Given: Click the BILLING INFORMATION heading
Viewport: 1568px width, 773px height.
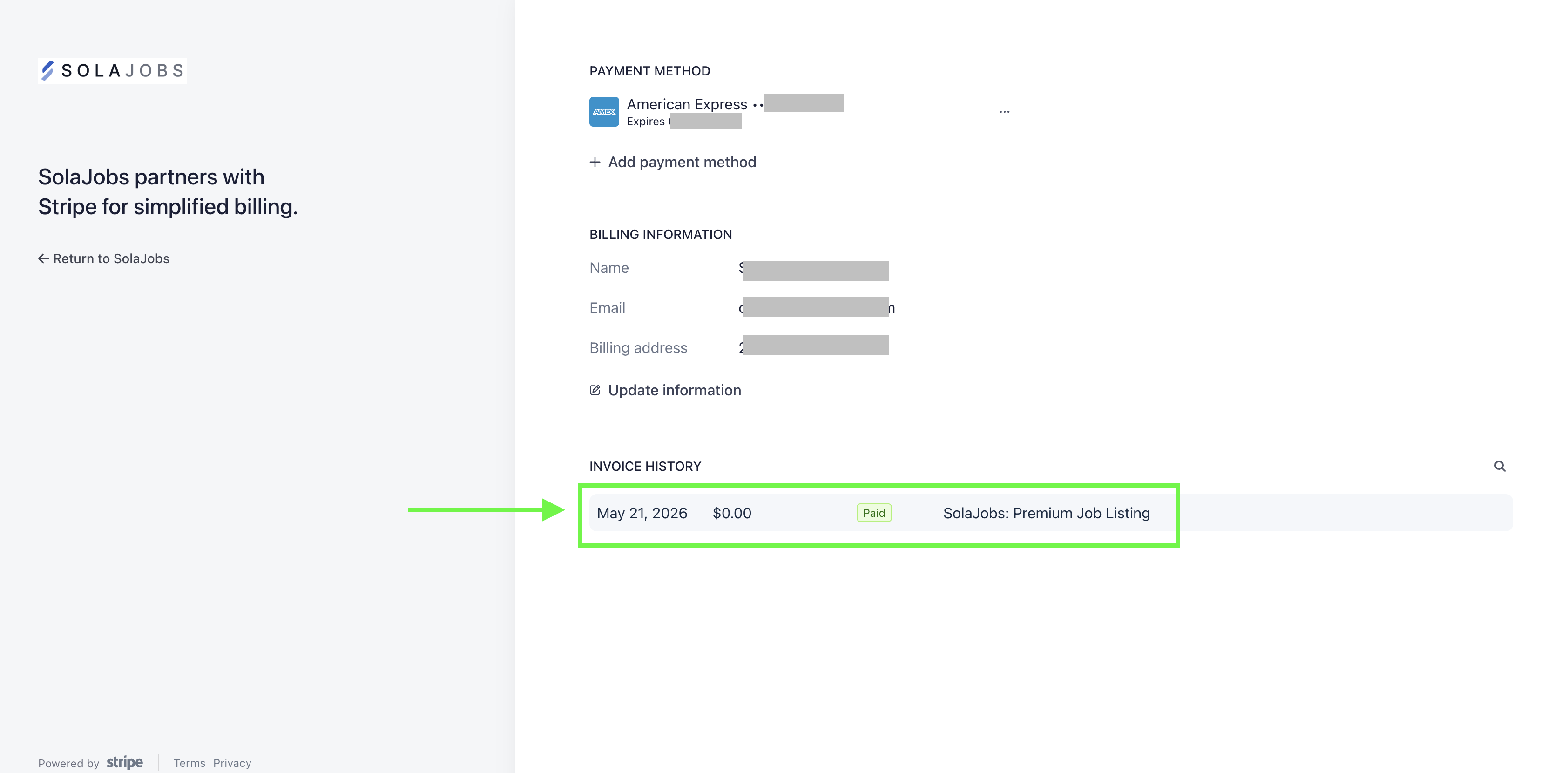Looking at the screenshot, I should (x=661, y=234).
